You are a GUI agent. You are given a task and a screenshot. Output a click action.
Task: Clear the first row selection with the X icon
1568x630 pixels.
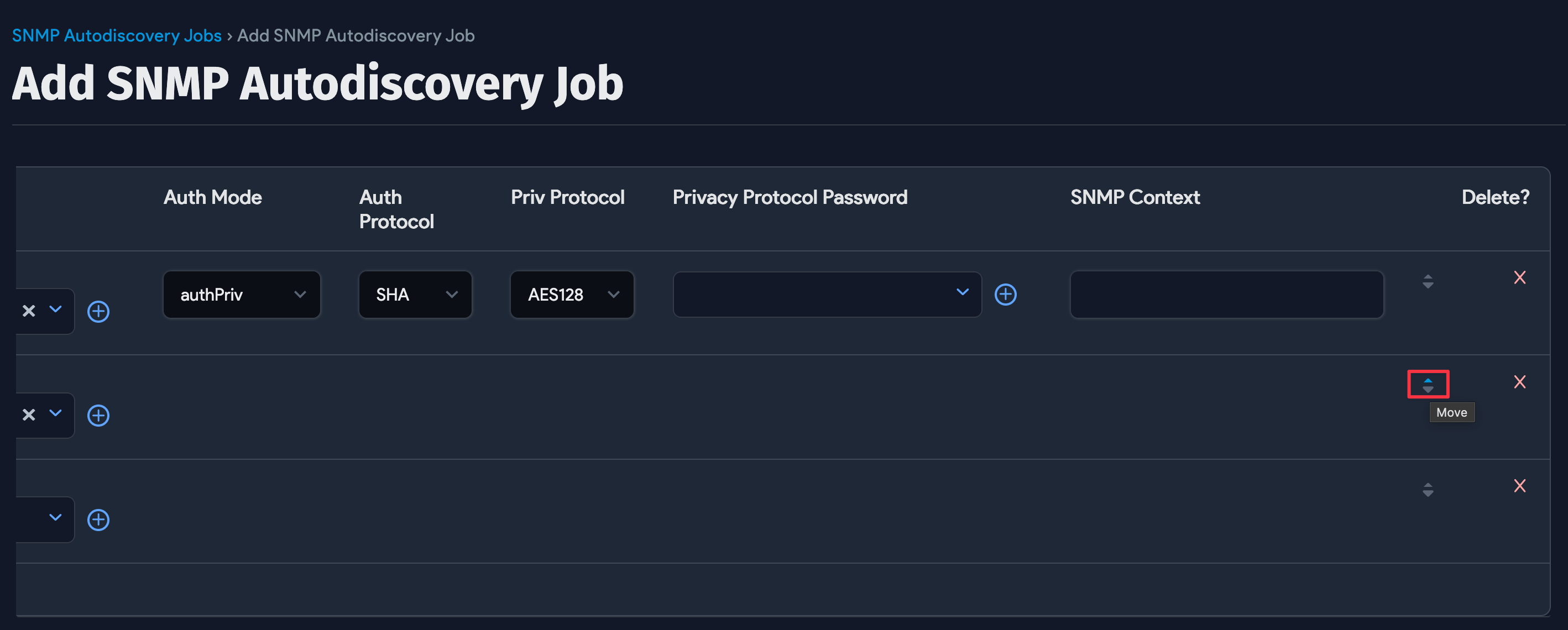tap(28, 311)
